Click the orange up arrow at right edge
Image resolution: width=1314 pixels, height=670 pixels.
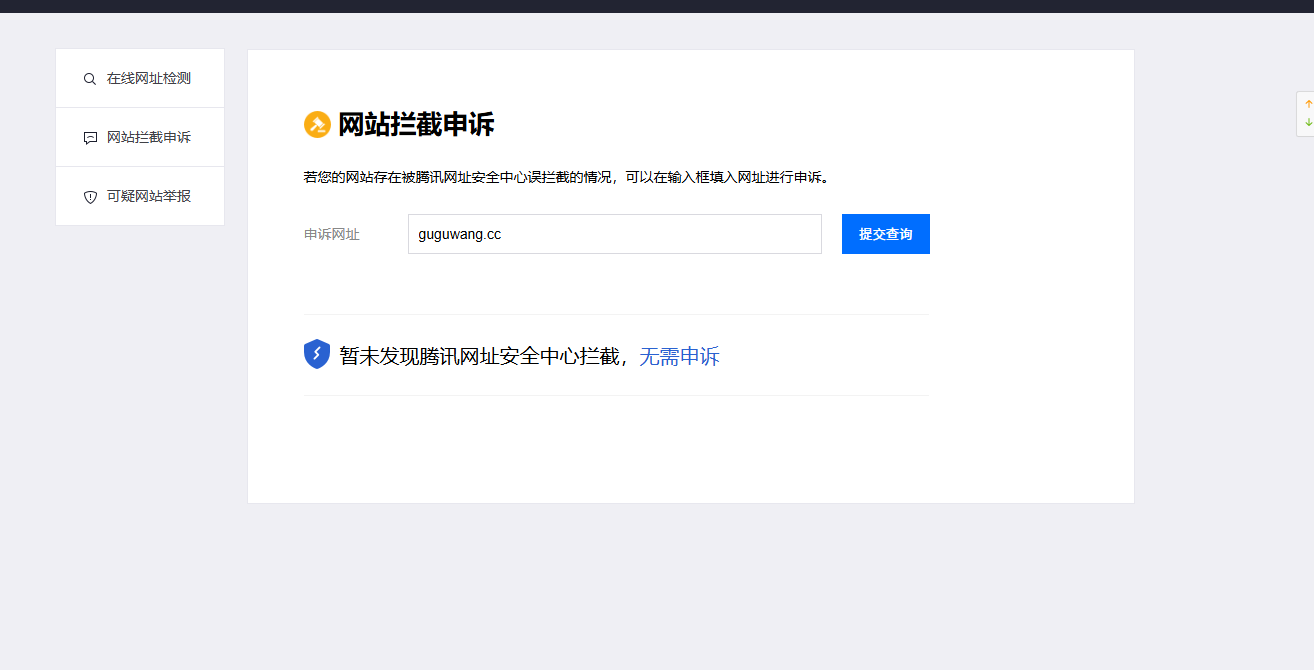tap(1308, 104)
